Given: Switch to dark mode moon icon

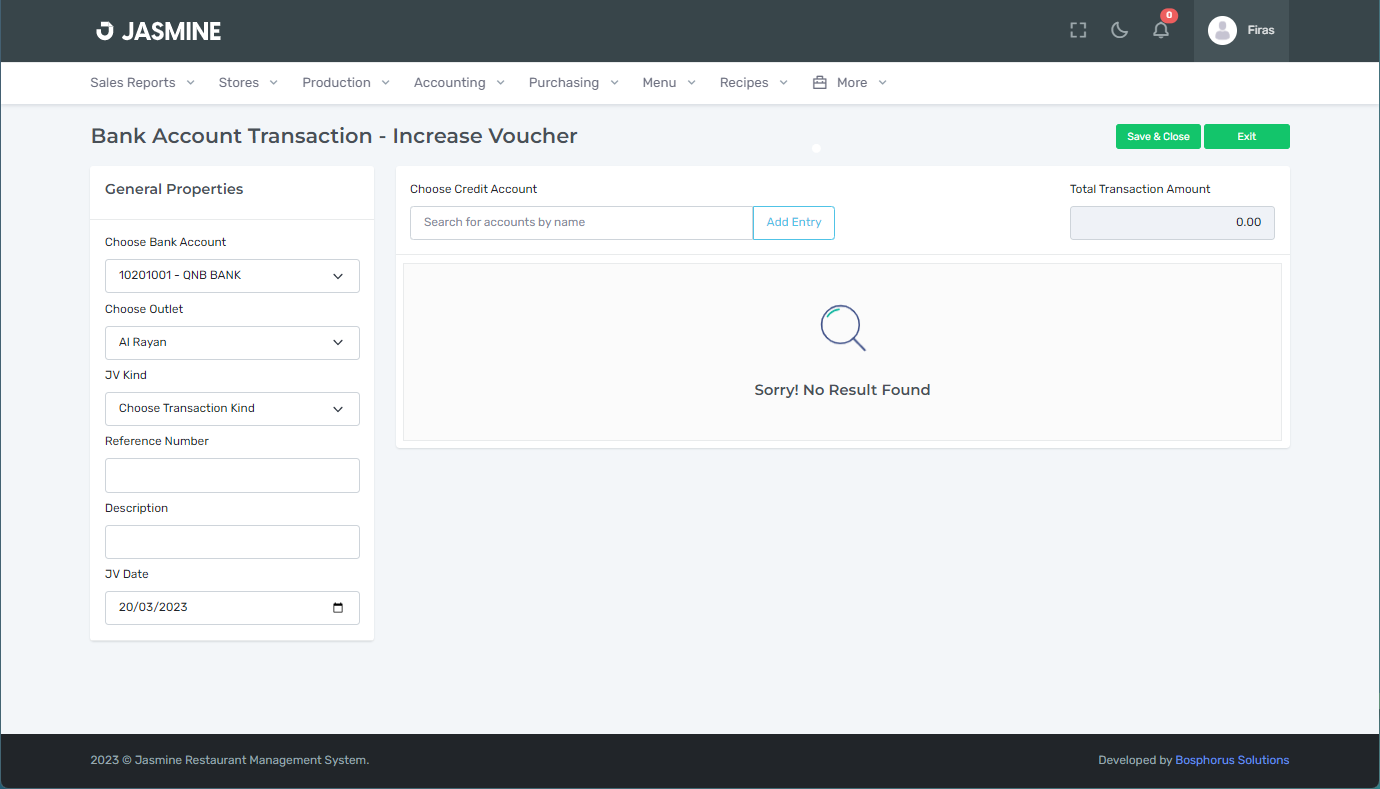Looking at the screenshot, I should [x=1120, y=30].
